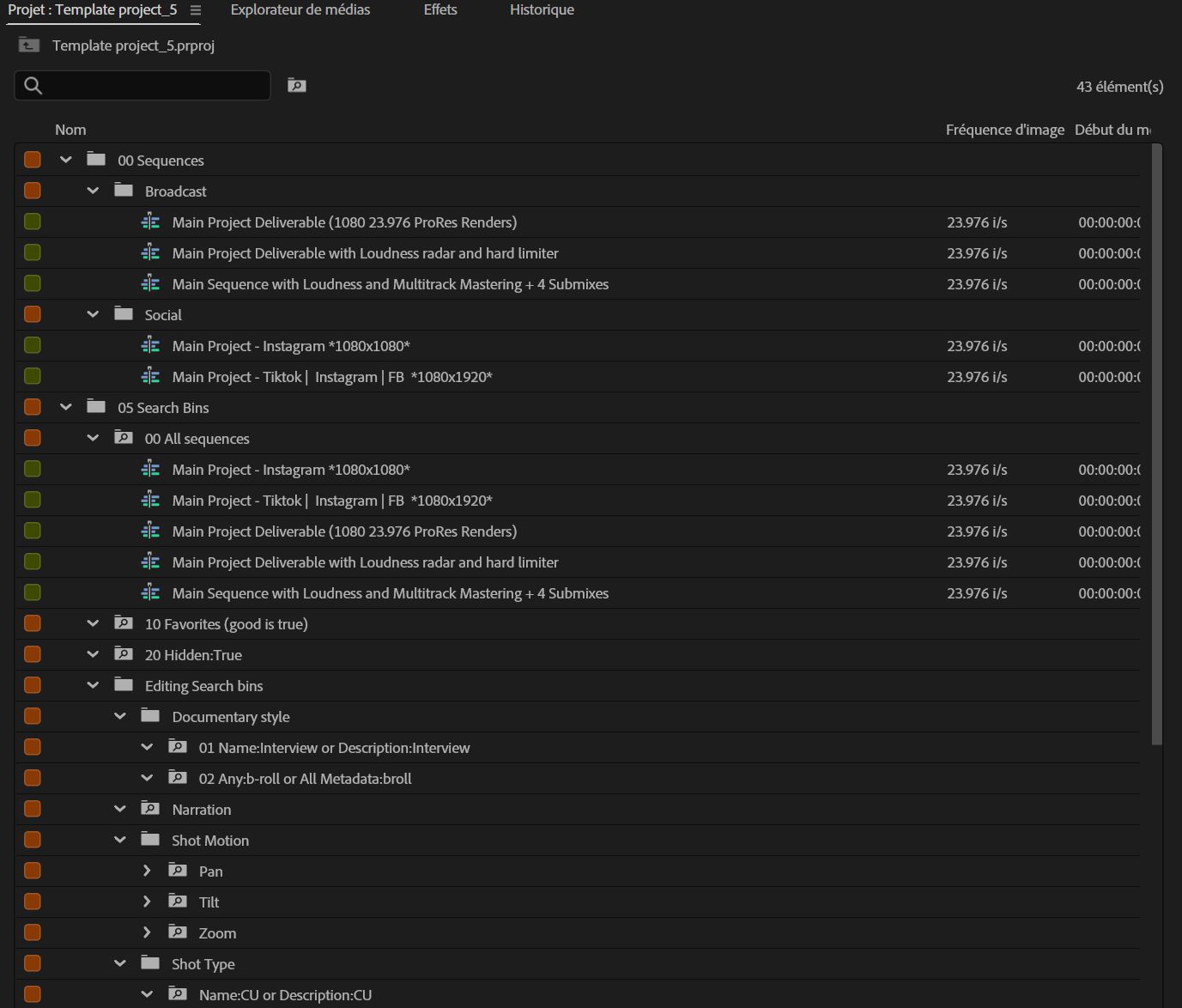Select the Projet : Template project_5 tab
This screenshot has width=1182, height=1008.
pyautogui.click(x=93, y=10)
